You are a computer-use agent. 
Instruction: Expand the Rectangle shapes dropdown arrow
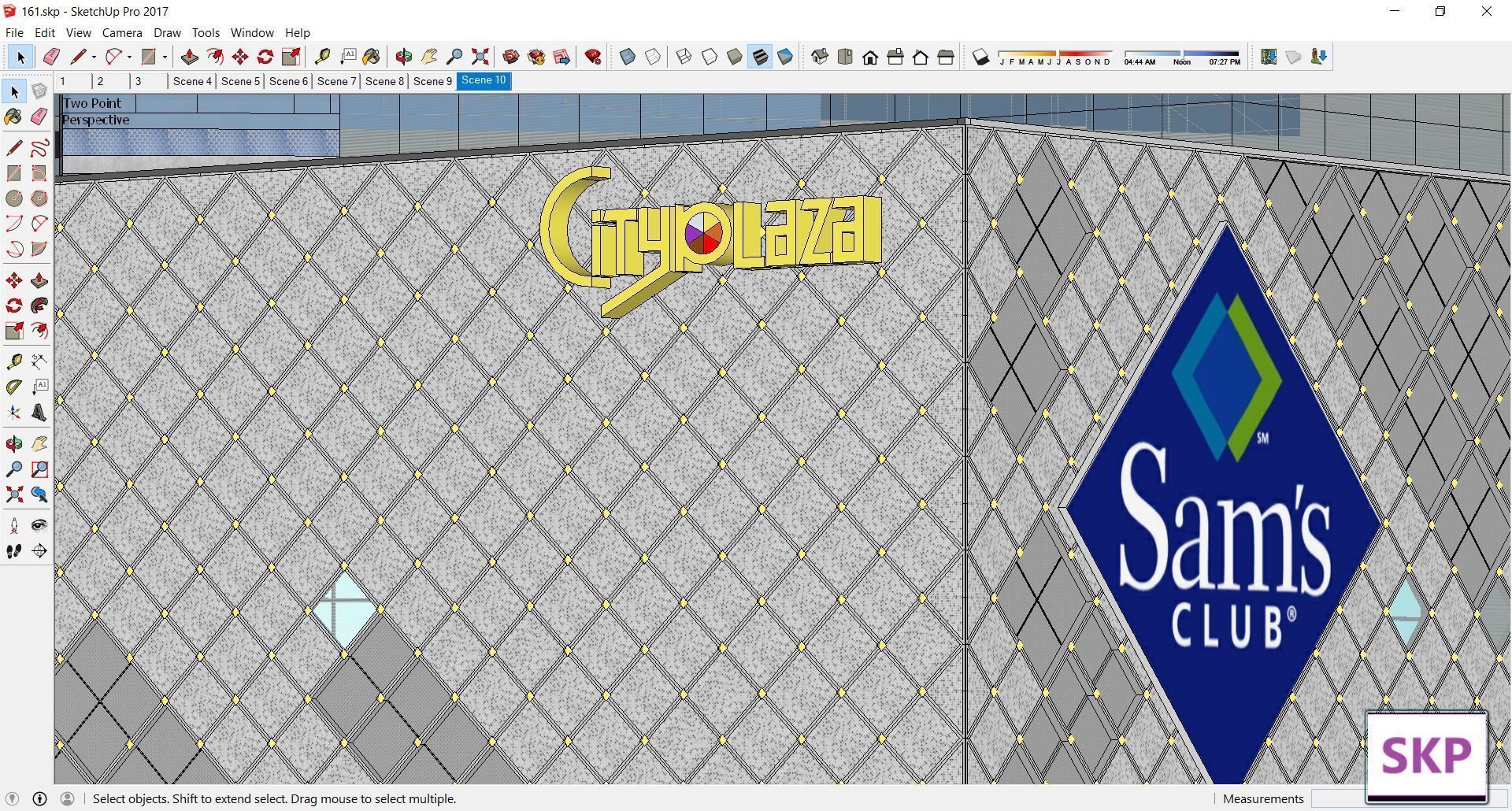165,57
